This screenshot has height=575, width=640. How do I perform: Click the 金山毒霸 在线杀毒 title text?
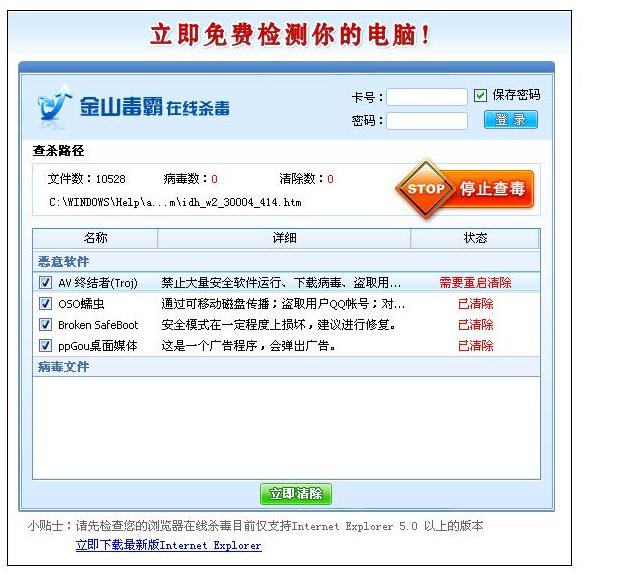click(x=155, y=107)
